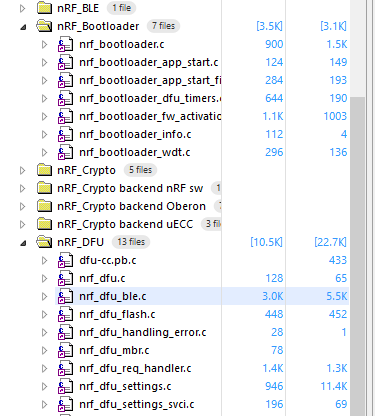The height and width of the screenshot is (416, 375).
Task: Click the nrf_bootloader.c file icon
Action: tap(65, 44)
